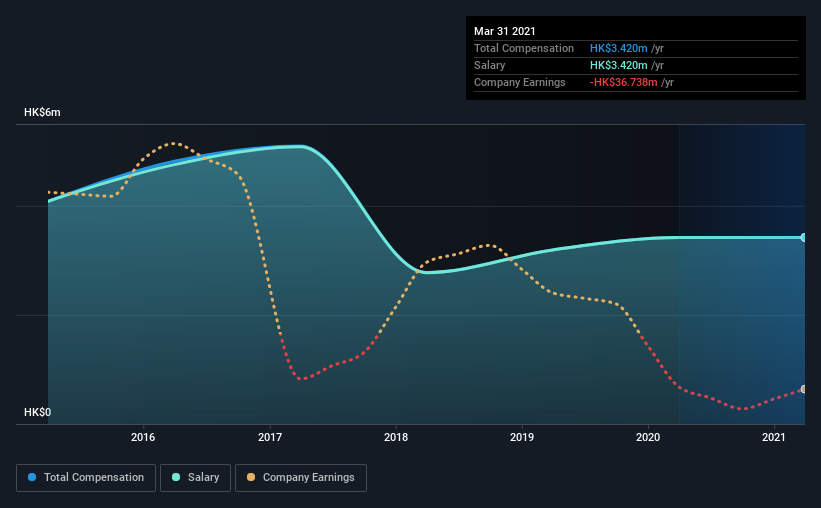821x508 pixels.
Task: Click the blue Total Compensation legend dot
Action: coord(32,477)
